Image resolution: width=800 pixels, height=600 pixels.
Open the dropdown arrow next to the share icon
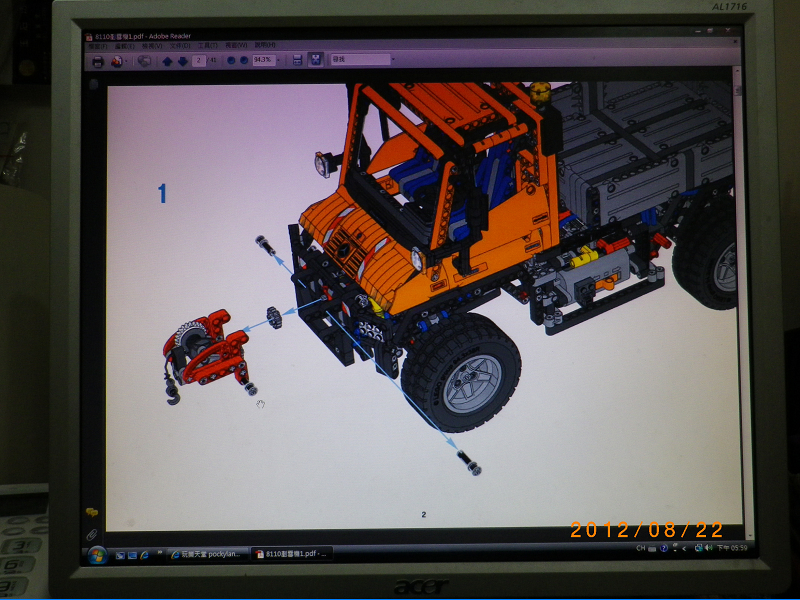tap(127, 62)
